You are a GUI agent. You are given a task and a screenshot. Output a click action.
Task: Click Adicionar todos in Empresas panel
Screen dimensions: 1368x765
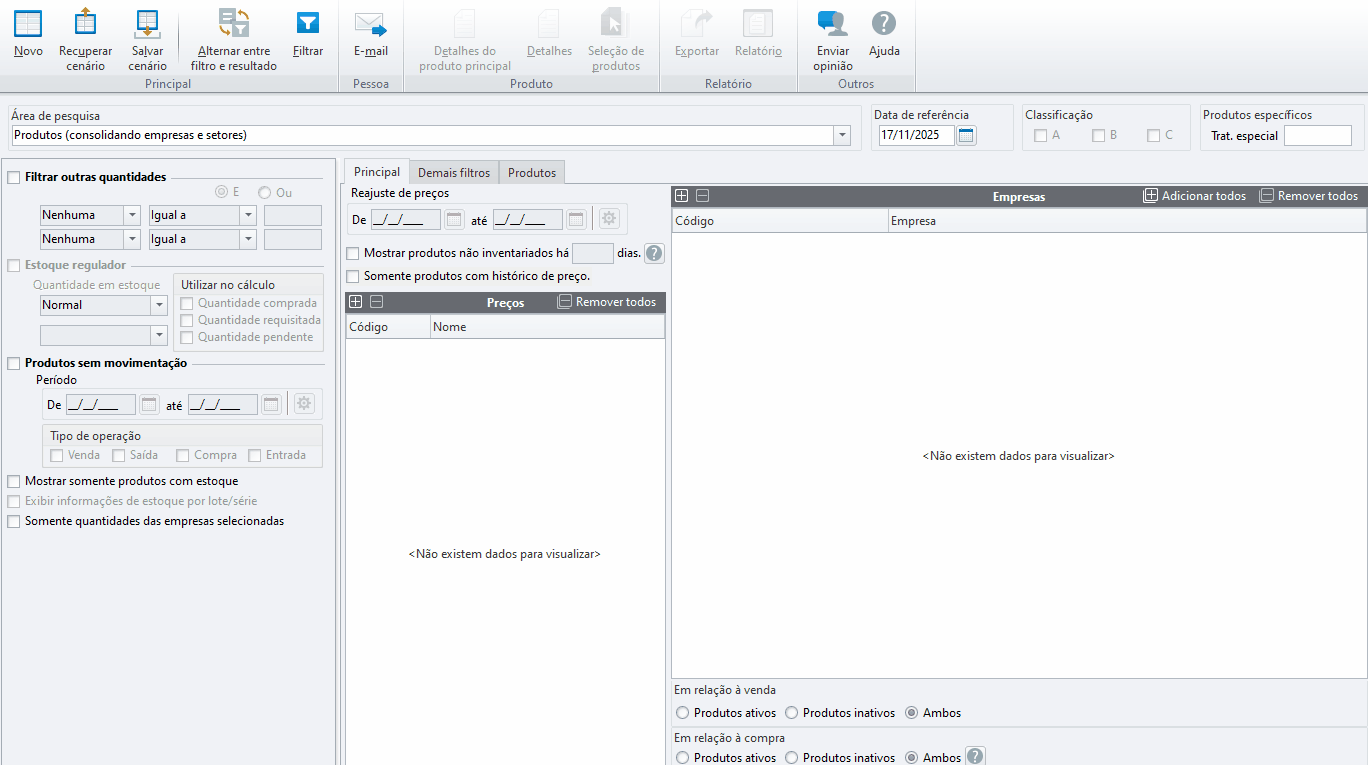pos(1195,196)
